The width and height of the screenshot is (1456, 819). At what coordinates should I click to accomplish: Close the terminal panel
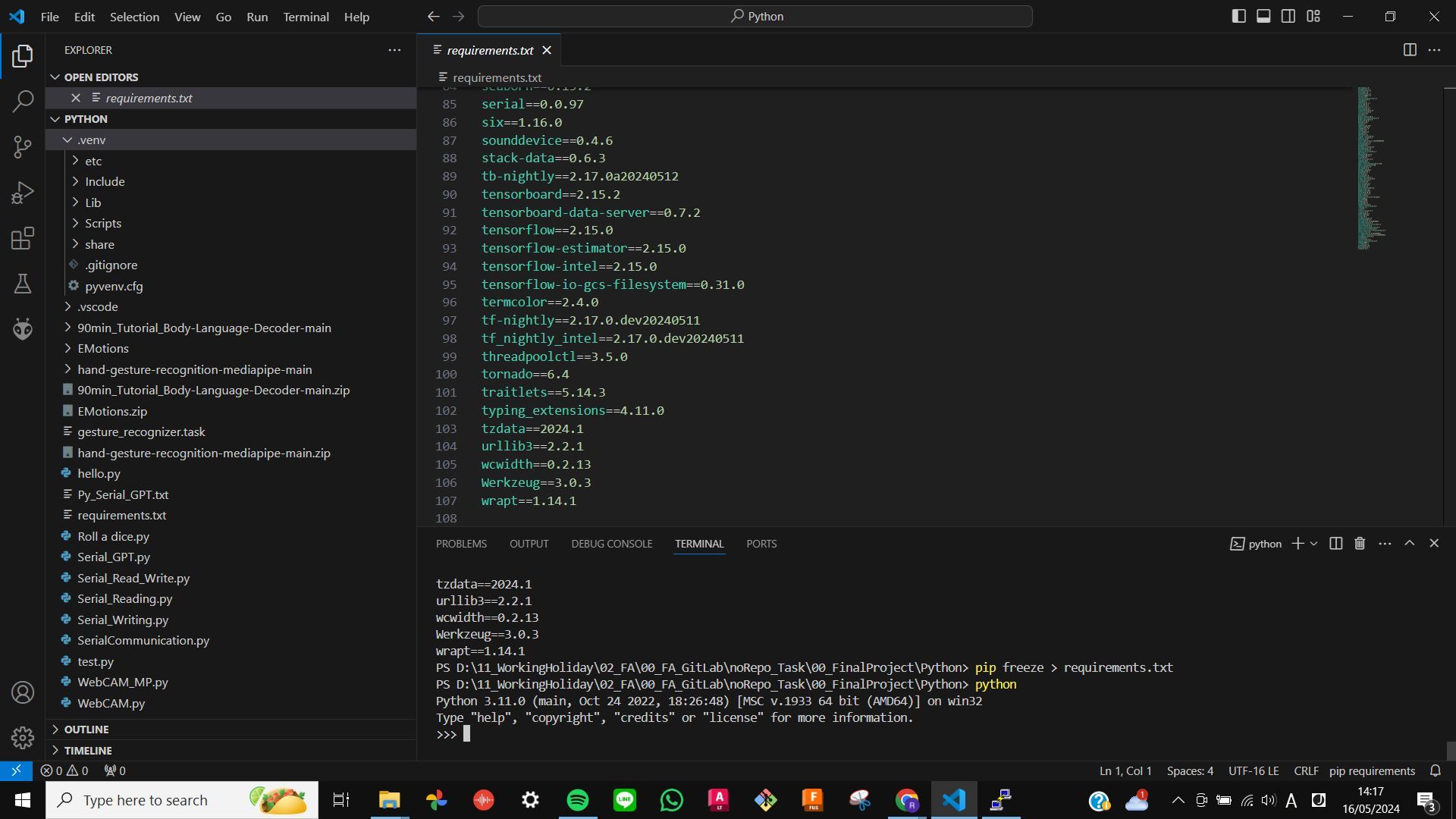(x=1433, y=544)
